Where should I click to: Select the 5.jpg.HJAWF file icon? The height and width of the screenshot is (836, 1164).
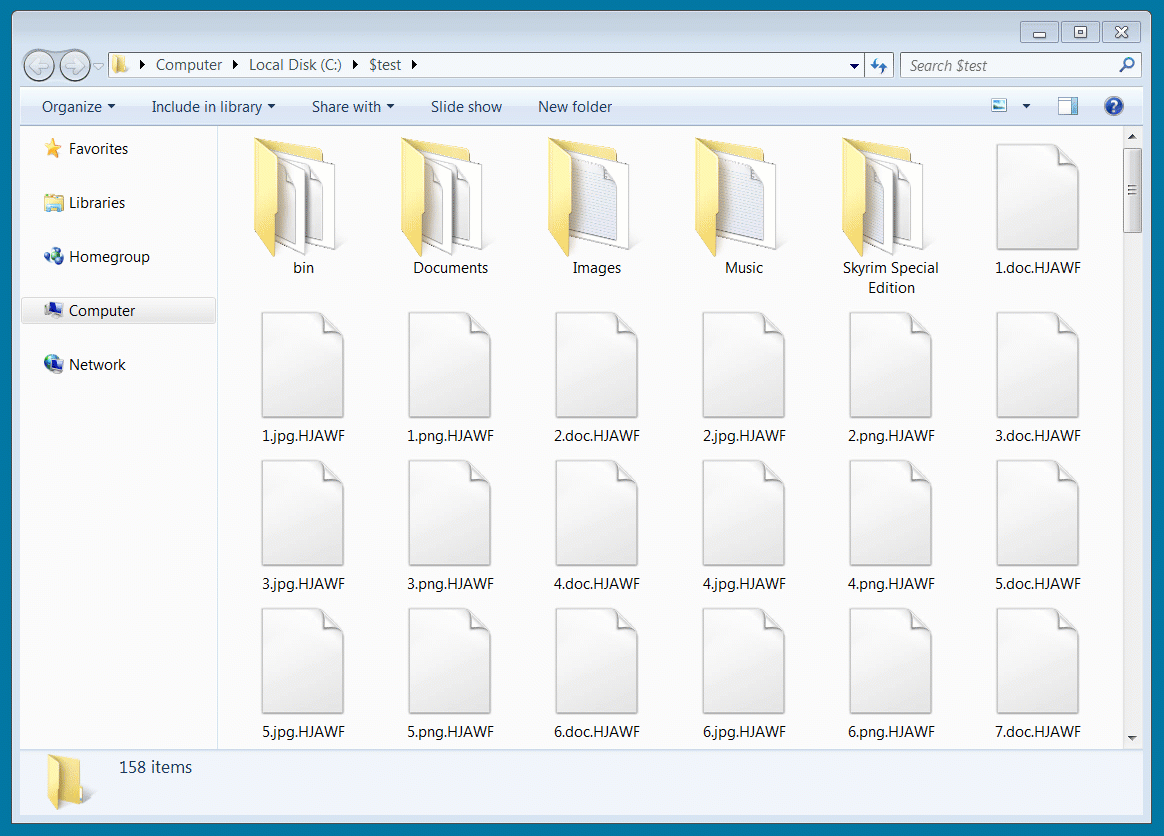[x=302, y=661]
